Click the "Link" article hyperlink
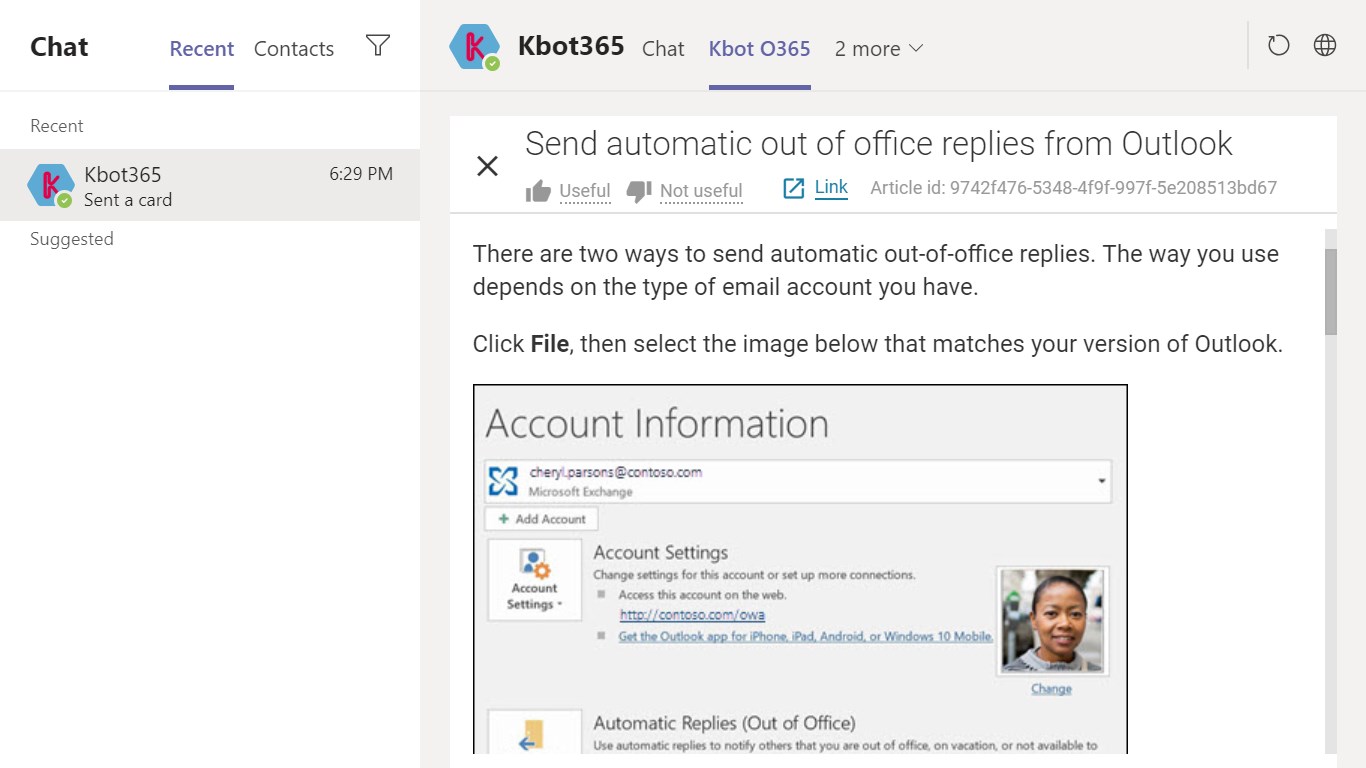 [x=831, y=187]
